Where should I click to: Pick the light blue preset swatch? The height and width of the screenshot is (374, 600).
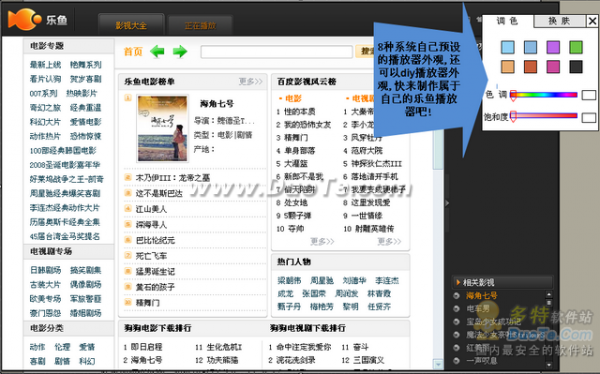pyautogui.click(x=508, y=47)
